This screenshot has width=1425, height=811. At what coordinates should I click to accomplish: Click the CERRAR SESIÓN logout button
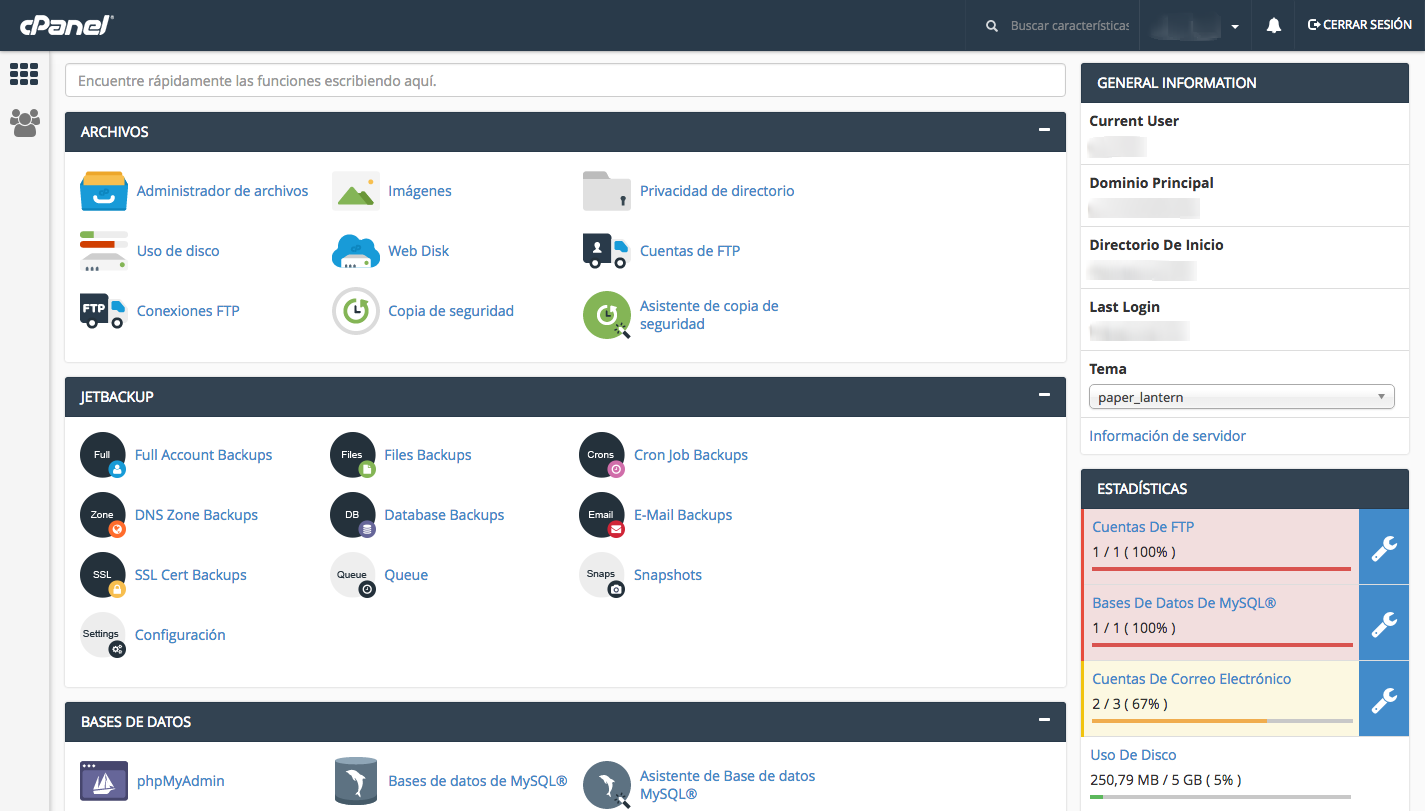tap(1359, 25)
